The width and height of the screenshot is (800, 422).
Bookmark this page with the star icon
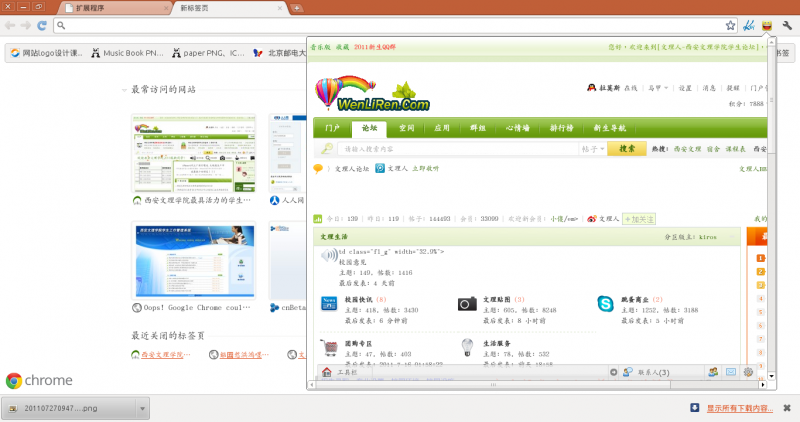[731, 26]
